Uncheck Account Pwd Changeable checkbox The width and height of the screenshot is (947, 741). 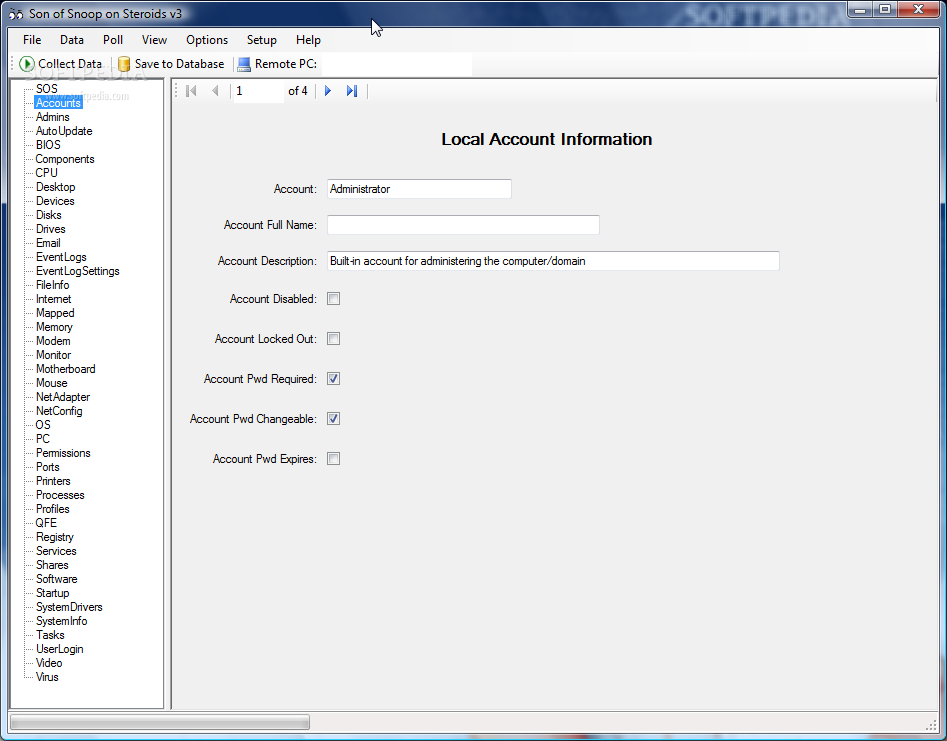[333, 419]
